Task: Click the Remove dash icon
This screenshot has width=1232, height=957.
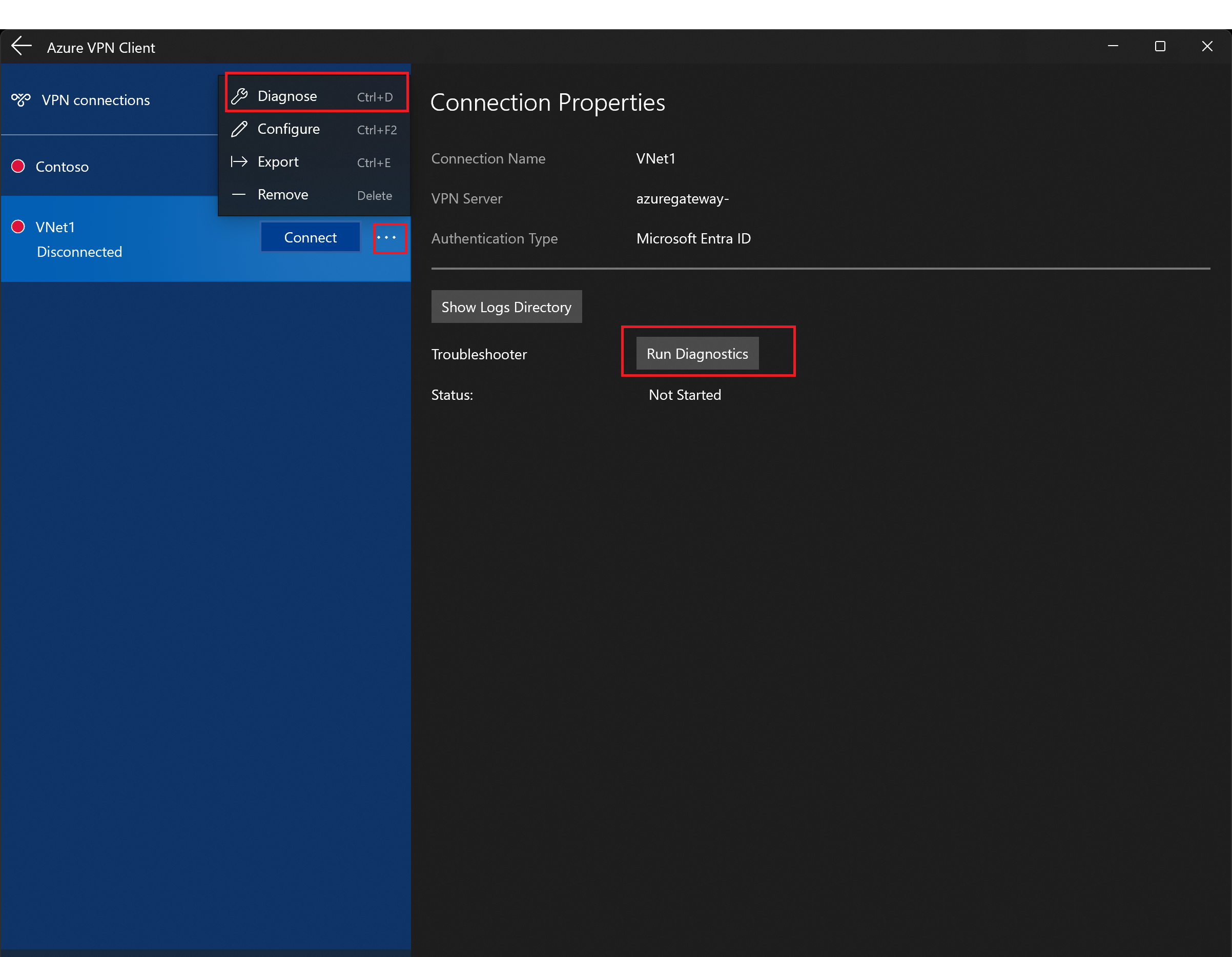Action: coord(239,195)
